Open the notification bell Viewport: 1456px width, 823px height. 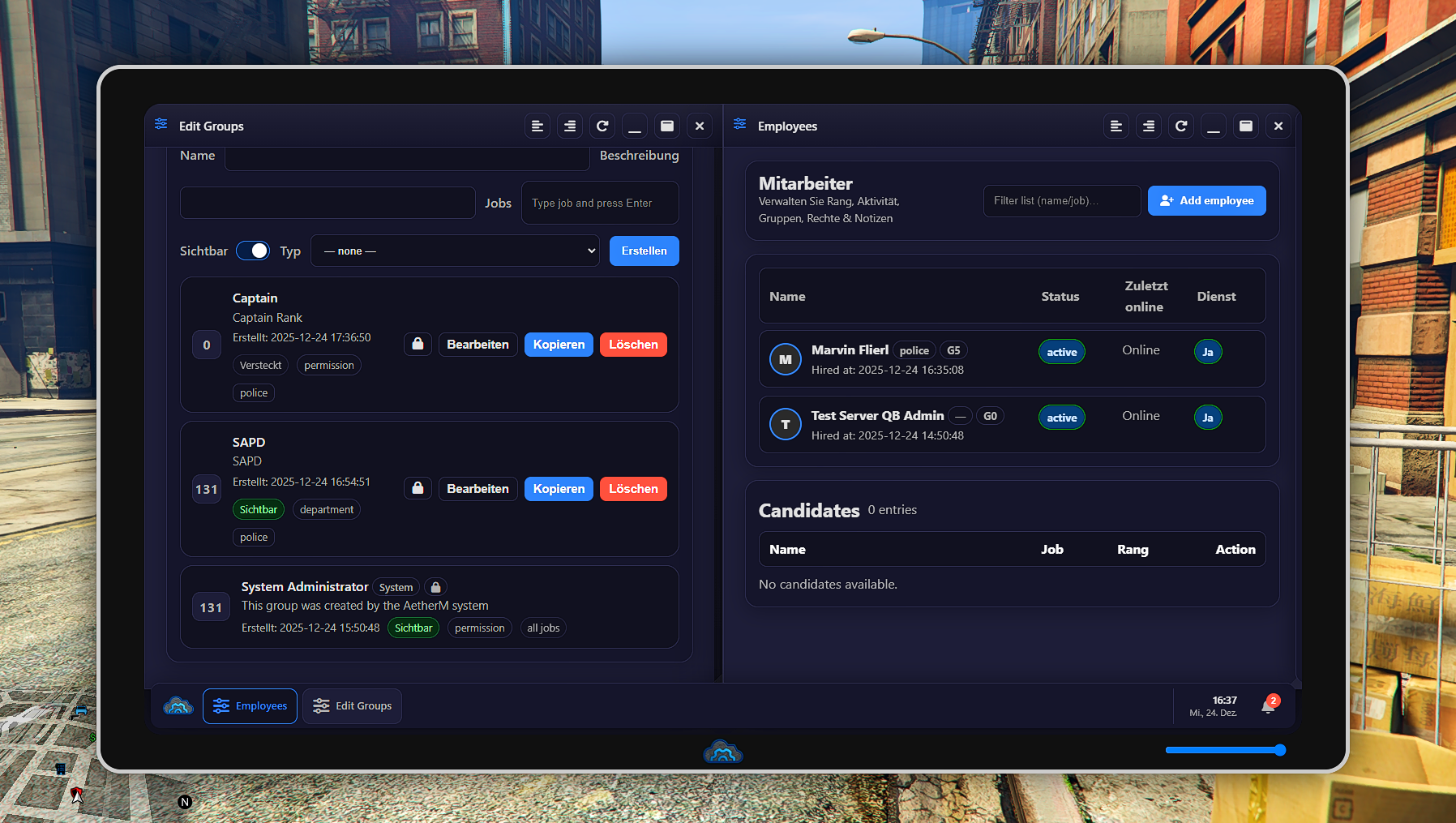pos(1268,706)
